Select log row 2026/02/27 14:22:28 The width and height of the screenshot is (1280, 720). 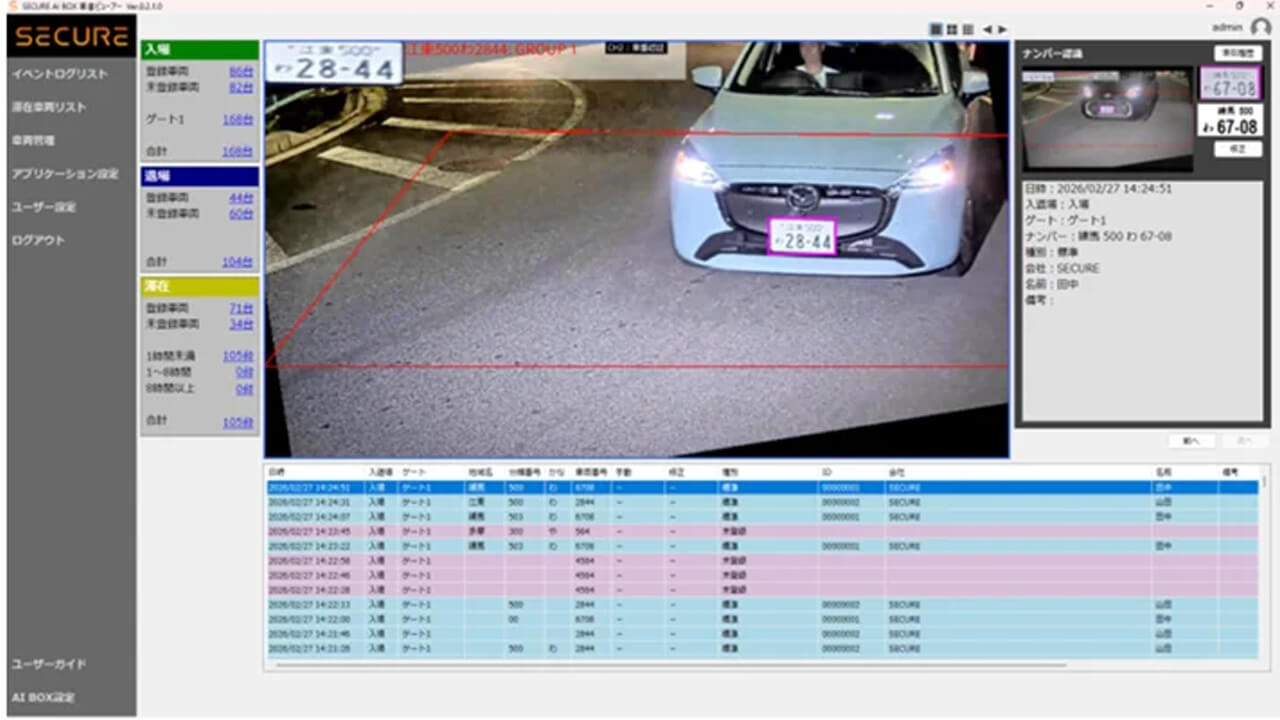pyautogui.click(x=762, y=590)
